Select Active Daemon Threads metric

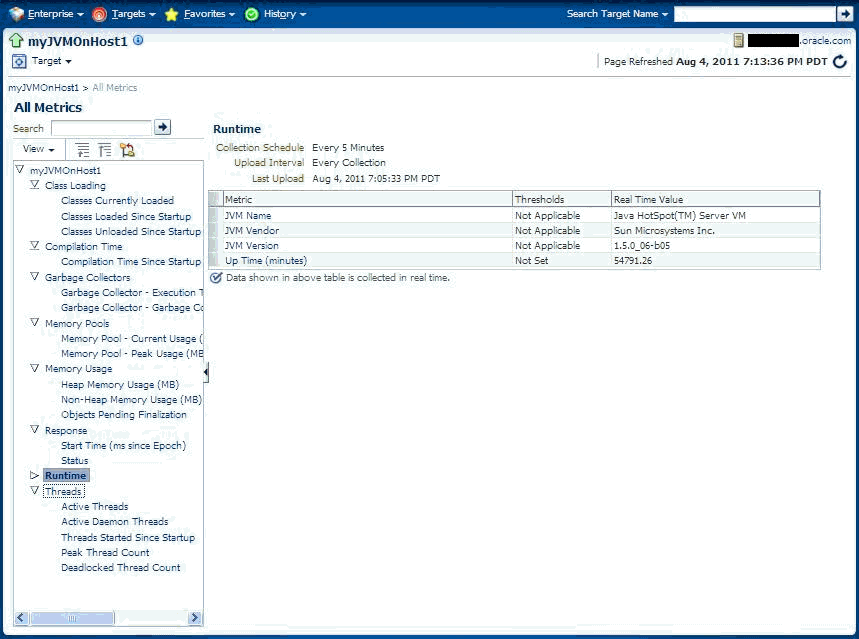coord(114,522)
